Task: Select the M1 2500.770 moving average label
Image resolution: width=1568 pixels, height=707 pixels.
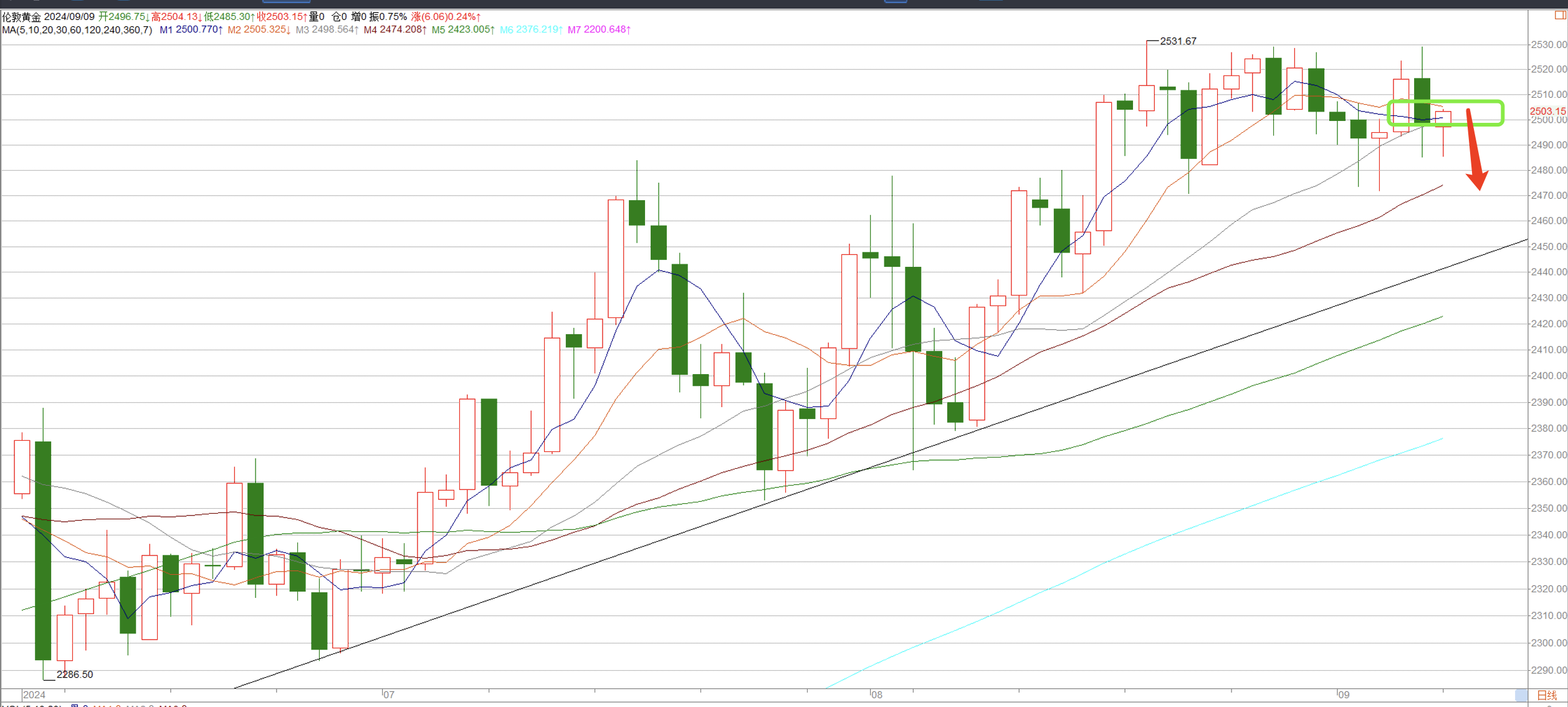Action: pyautogui.click(x=191, y=30)
